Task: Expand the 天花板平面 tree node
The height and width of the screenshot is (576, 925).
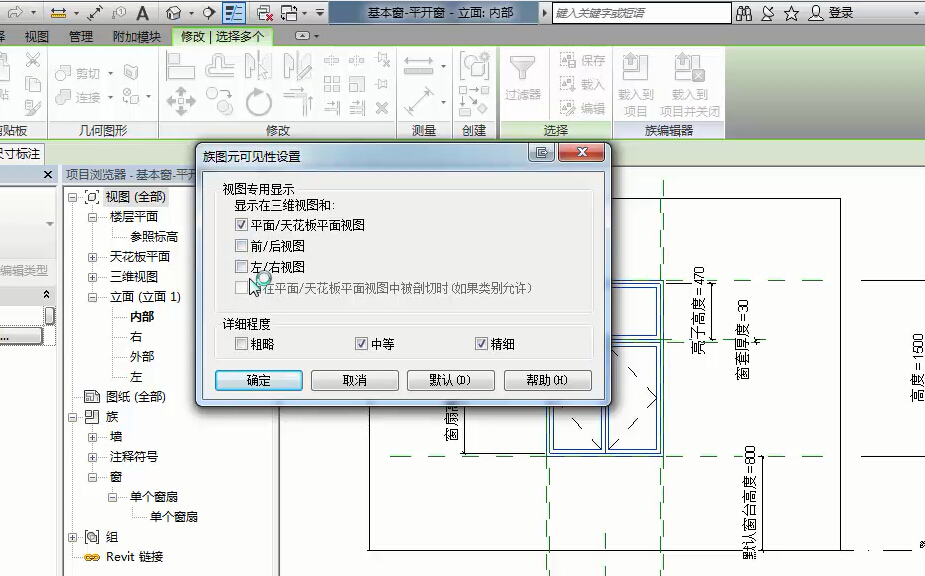Action: pos(92,257)
